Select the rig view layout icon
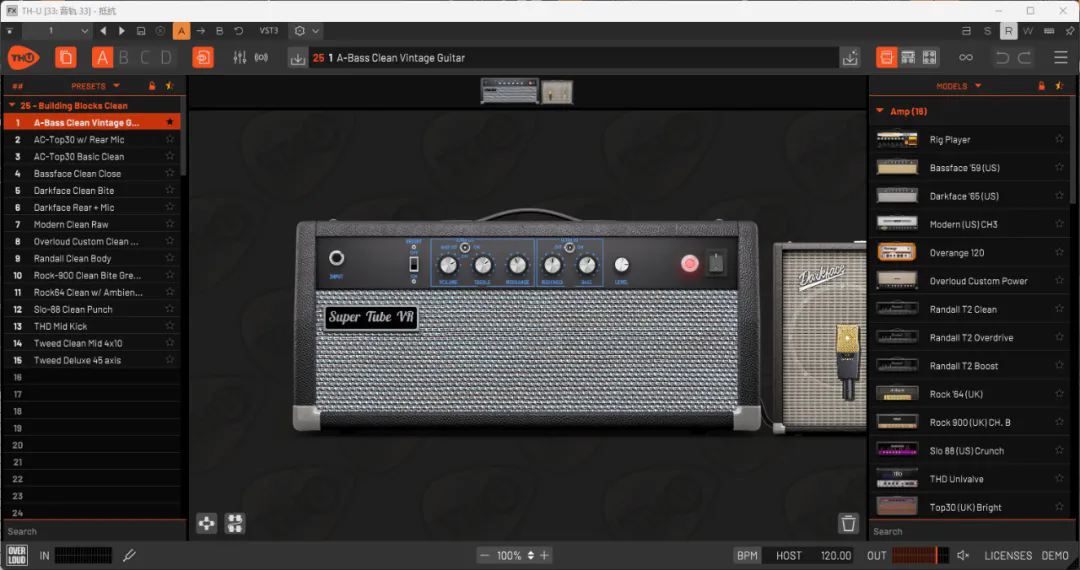The height and width of the screenshot is (570, 1080). pyautogui.click(x=886, y=57)
